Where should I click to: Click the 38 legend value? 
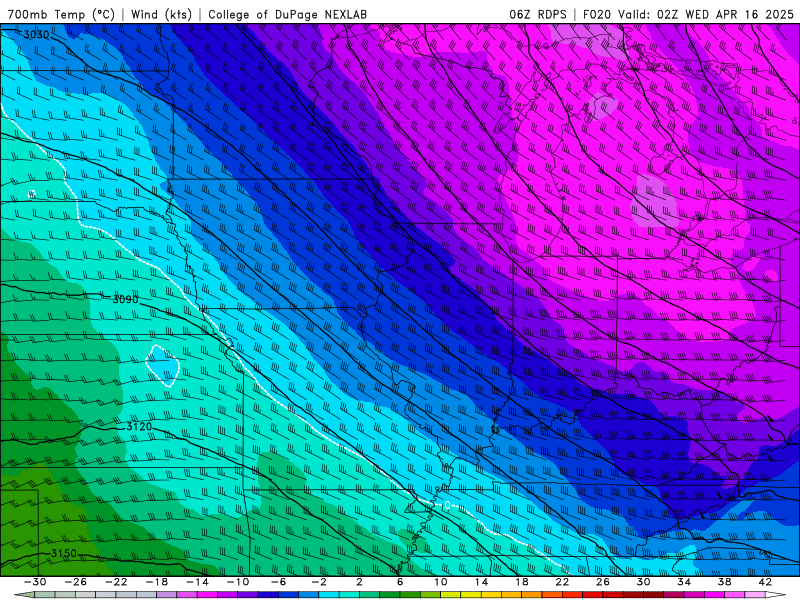[x=724, y=582]
